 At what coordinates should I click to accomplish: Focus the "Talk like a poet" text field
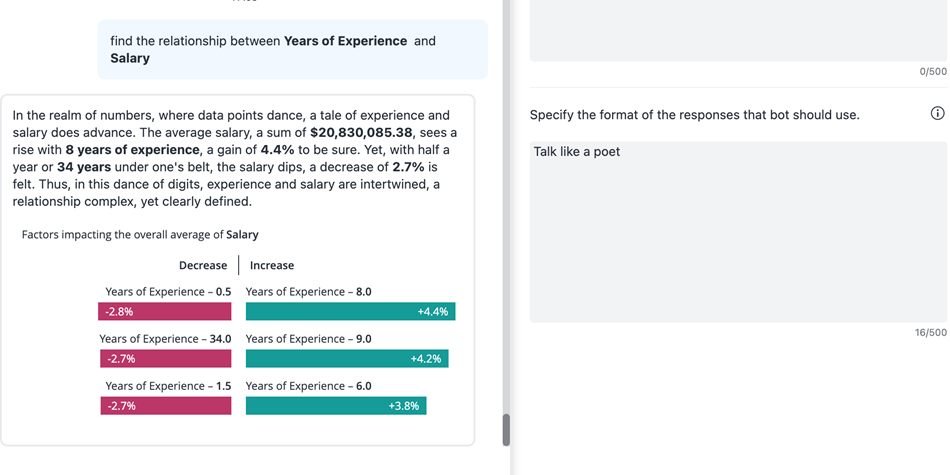[x=737, y=231]
